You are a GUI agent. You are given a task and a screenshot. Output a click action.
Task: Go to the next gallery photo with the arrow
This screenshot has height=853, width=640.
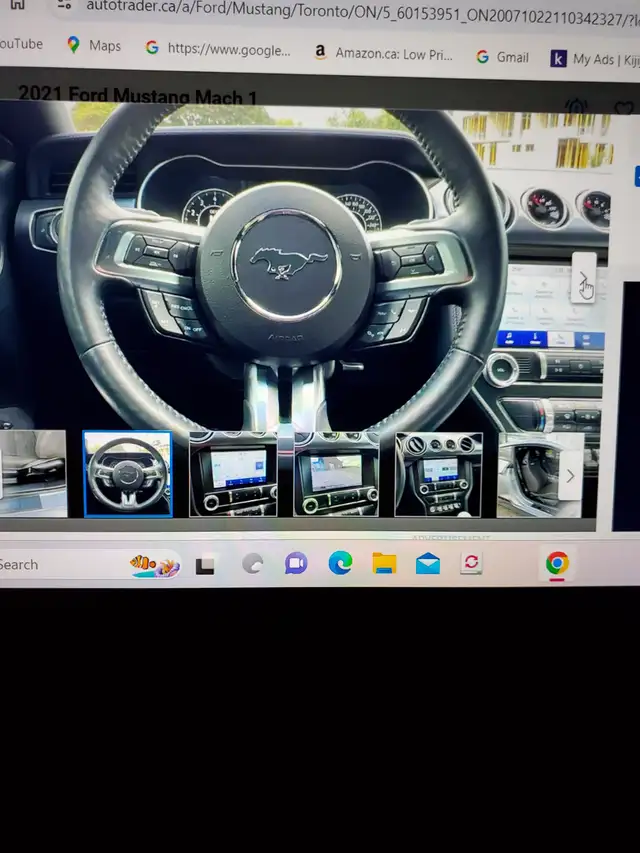pyautogui.click(x=583, y=277)
